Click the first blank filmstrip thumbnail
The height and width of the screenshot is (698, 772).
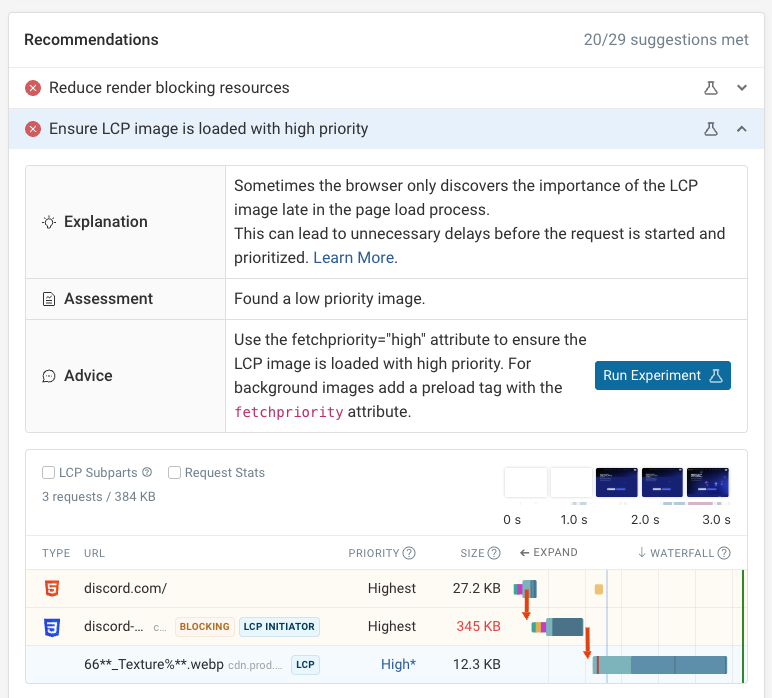coord(525,482)
